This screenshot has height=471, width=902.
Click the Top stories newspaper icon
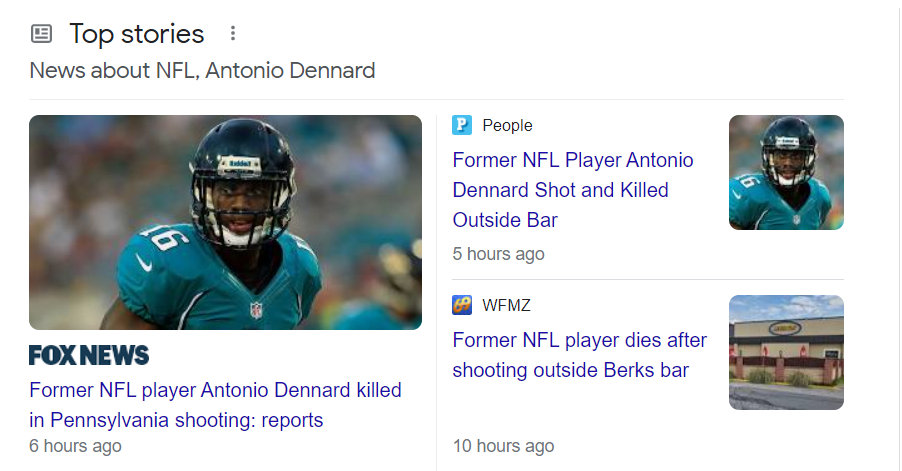(x=41, y=34)
